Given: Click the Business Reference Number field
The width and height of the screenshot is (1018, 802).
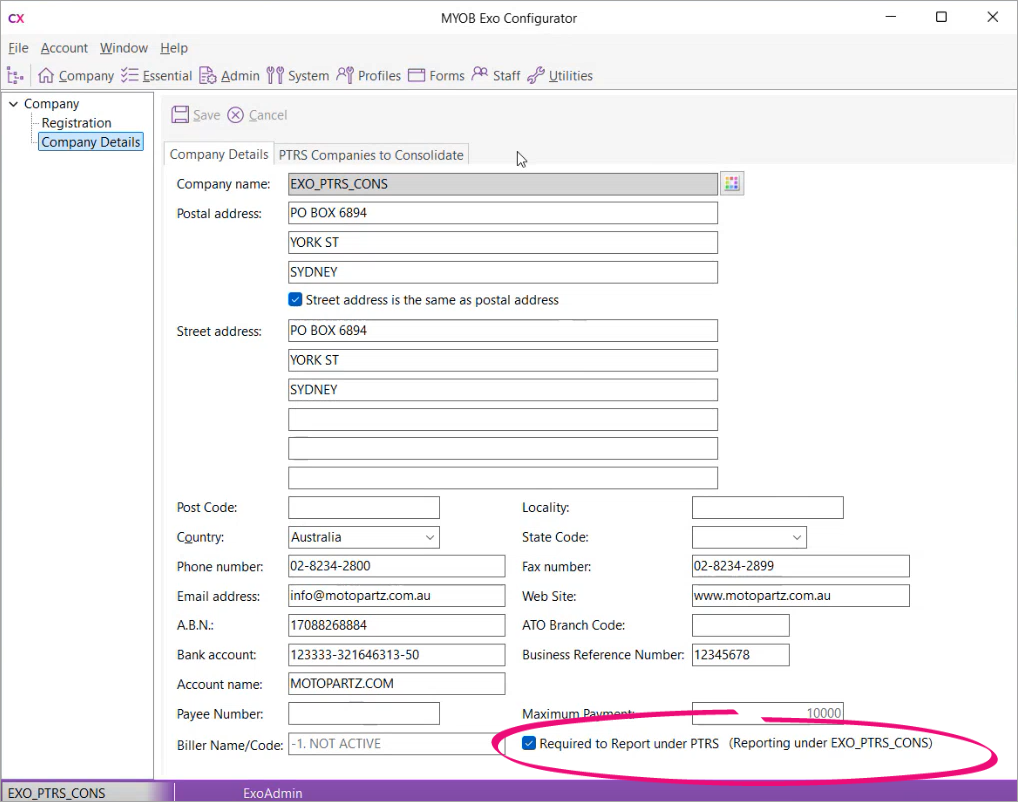Looking at the screenshot, I should coord(741,655).
